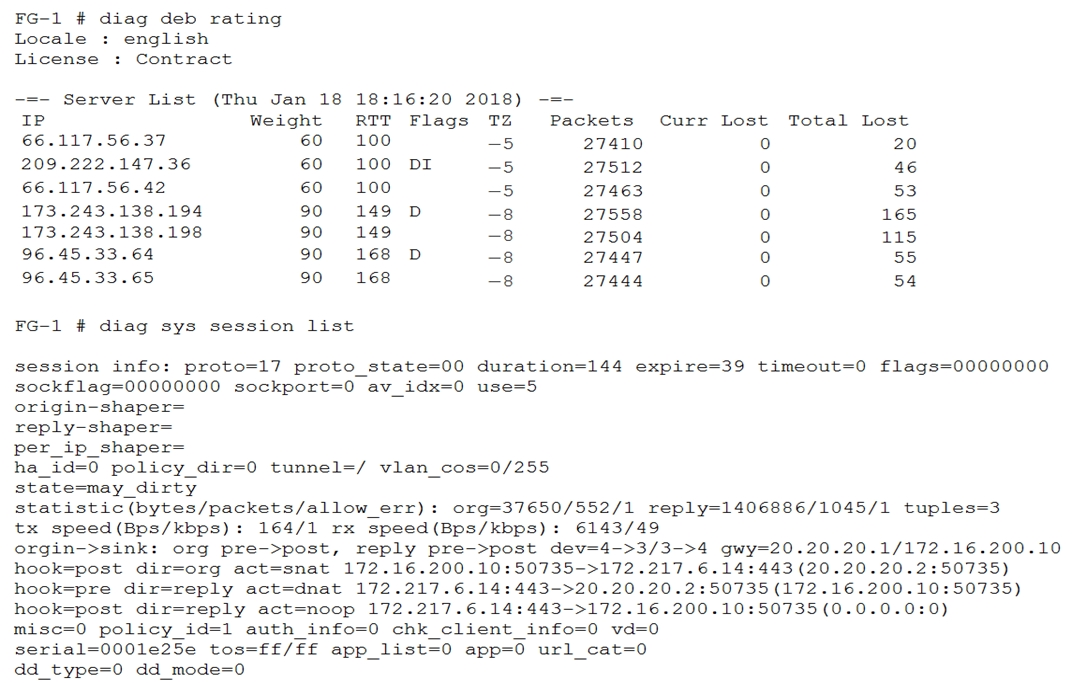Click the 'License : Contract' line

pos(123,59)
